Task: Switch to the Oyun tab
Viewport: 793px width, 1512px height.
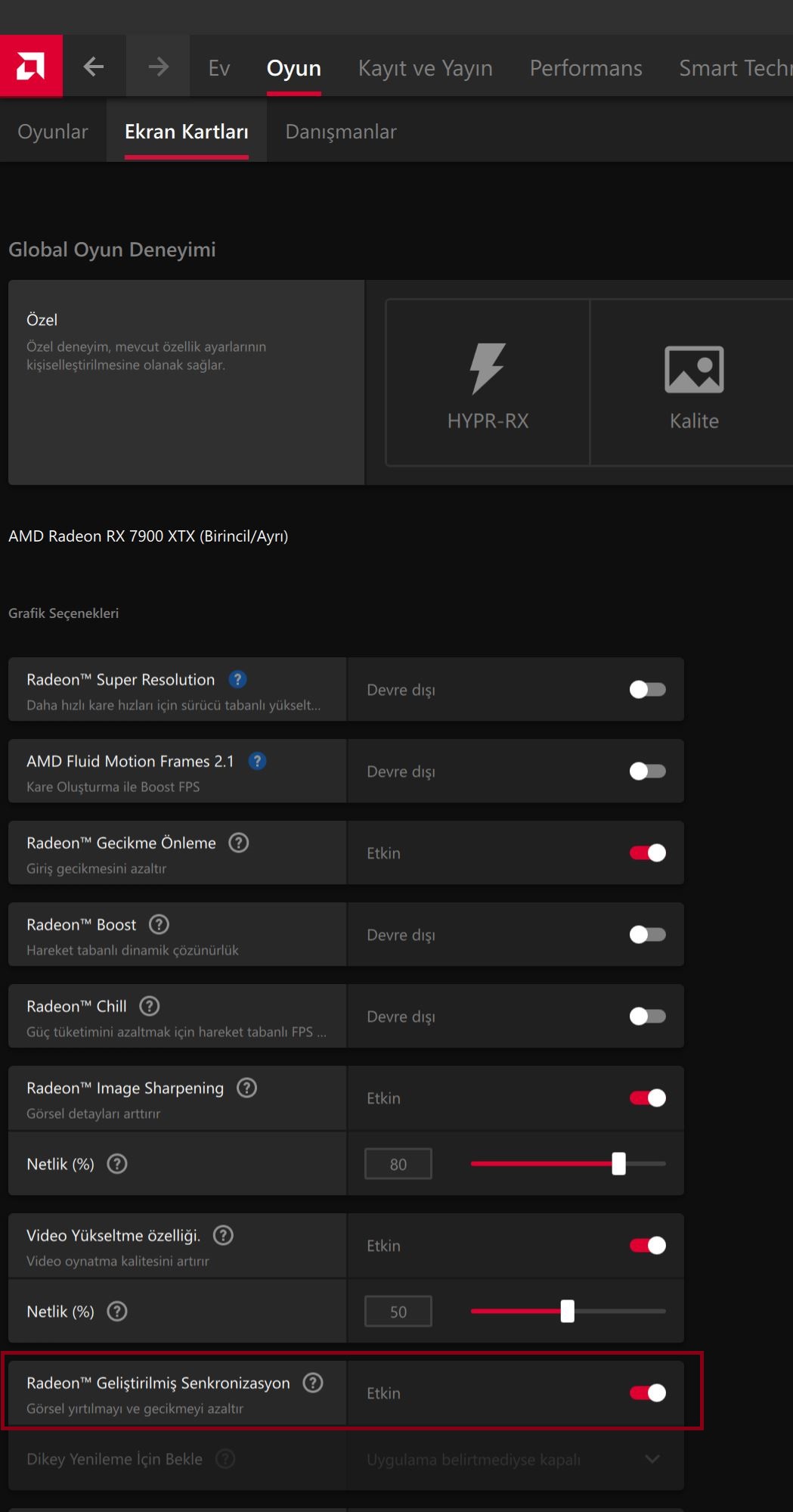Action: coord(294,68)
